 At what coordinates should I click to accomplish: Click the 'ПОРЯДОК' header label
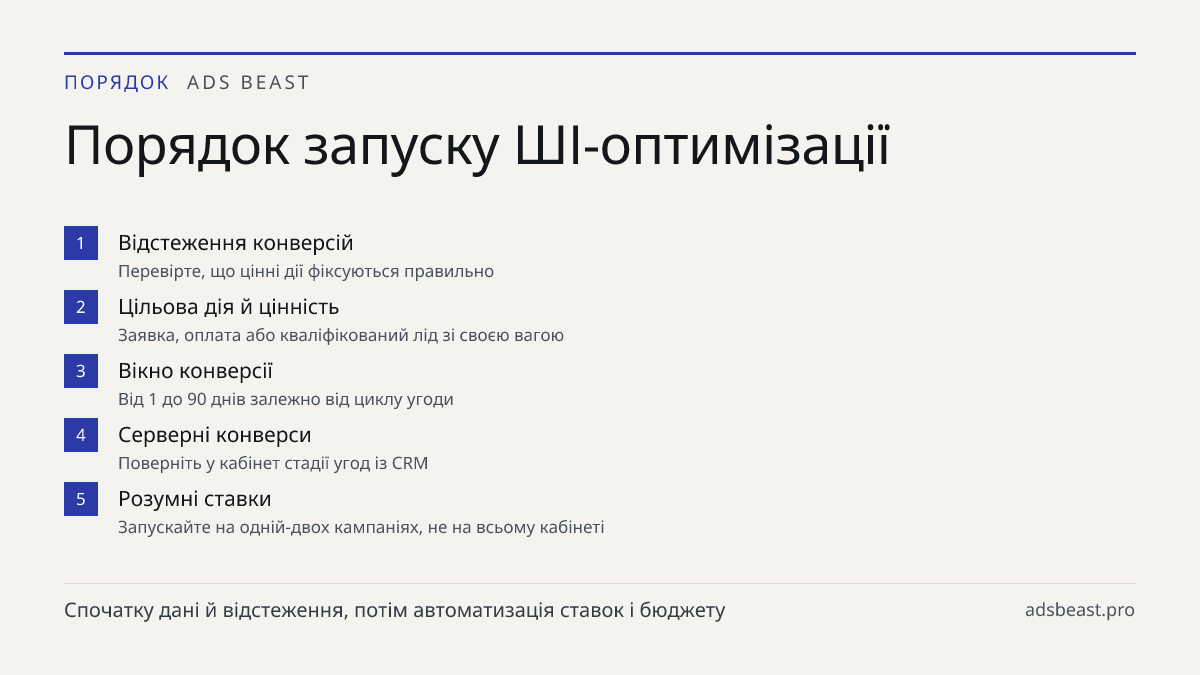coord(117,83)
